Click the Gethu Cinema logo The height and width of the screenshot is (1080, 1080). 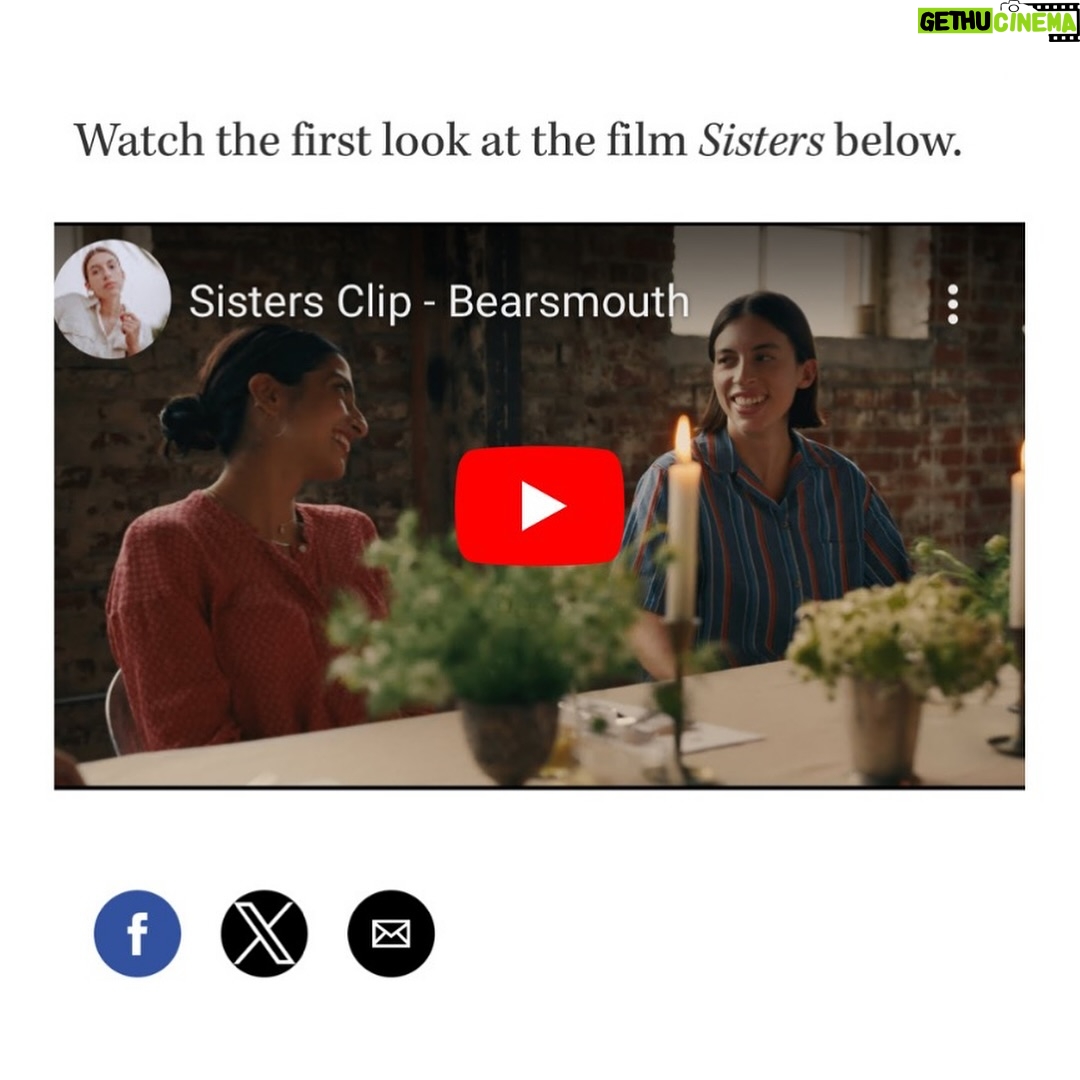tap(998, 21)
